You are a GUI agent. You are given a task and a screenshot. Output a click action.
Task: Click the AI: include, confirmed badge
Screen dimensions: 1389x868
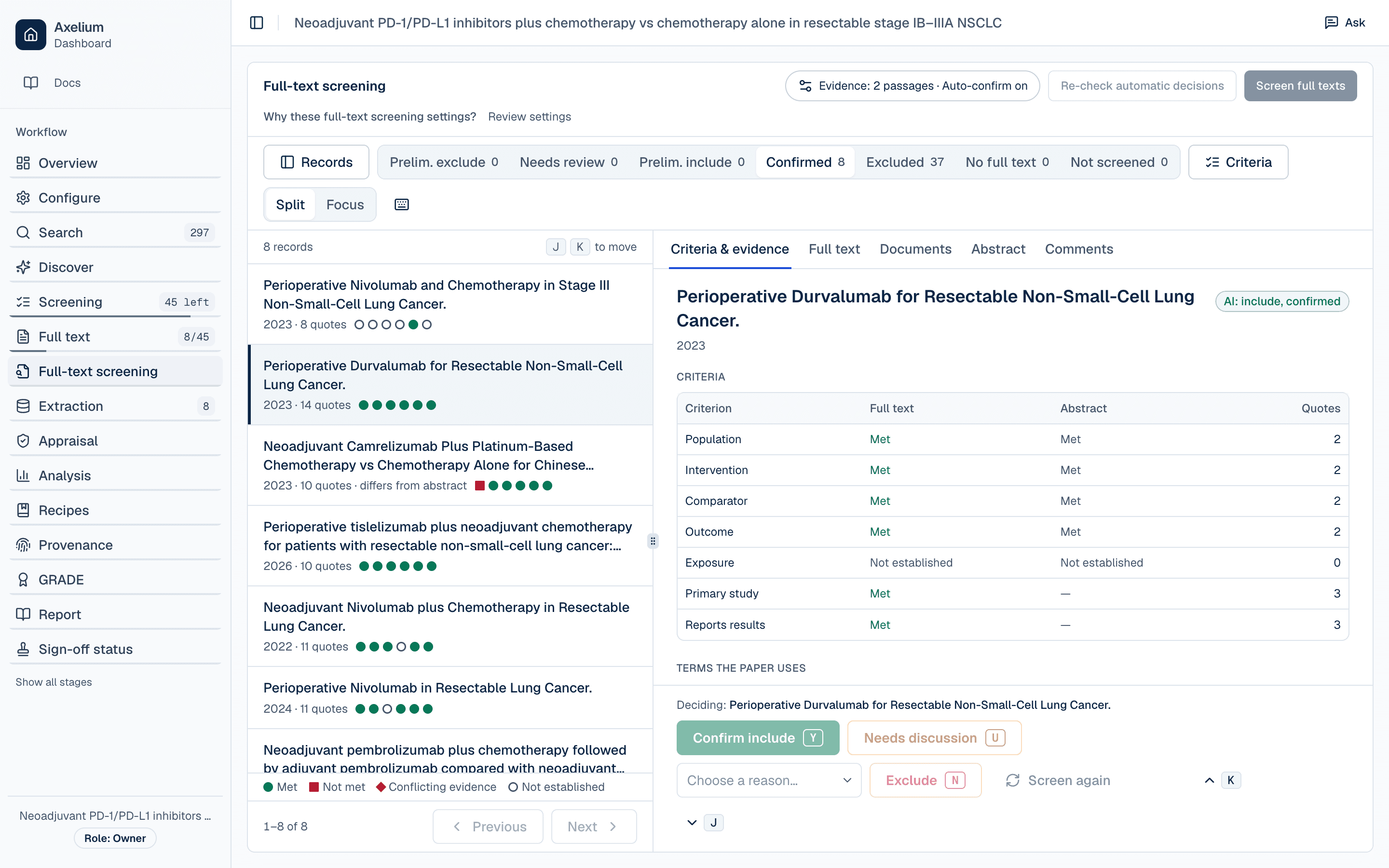[x=1281, y=301]
